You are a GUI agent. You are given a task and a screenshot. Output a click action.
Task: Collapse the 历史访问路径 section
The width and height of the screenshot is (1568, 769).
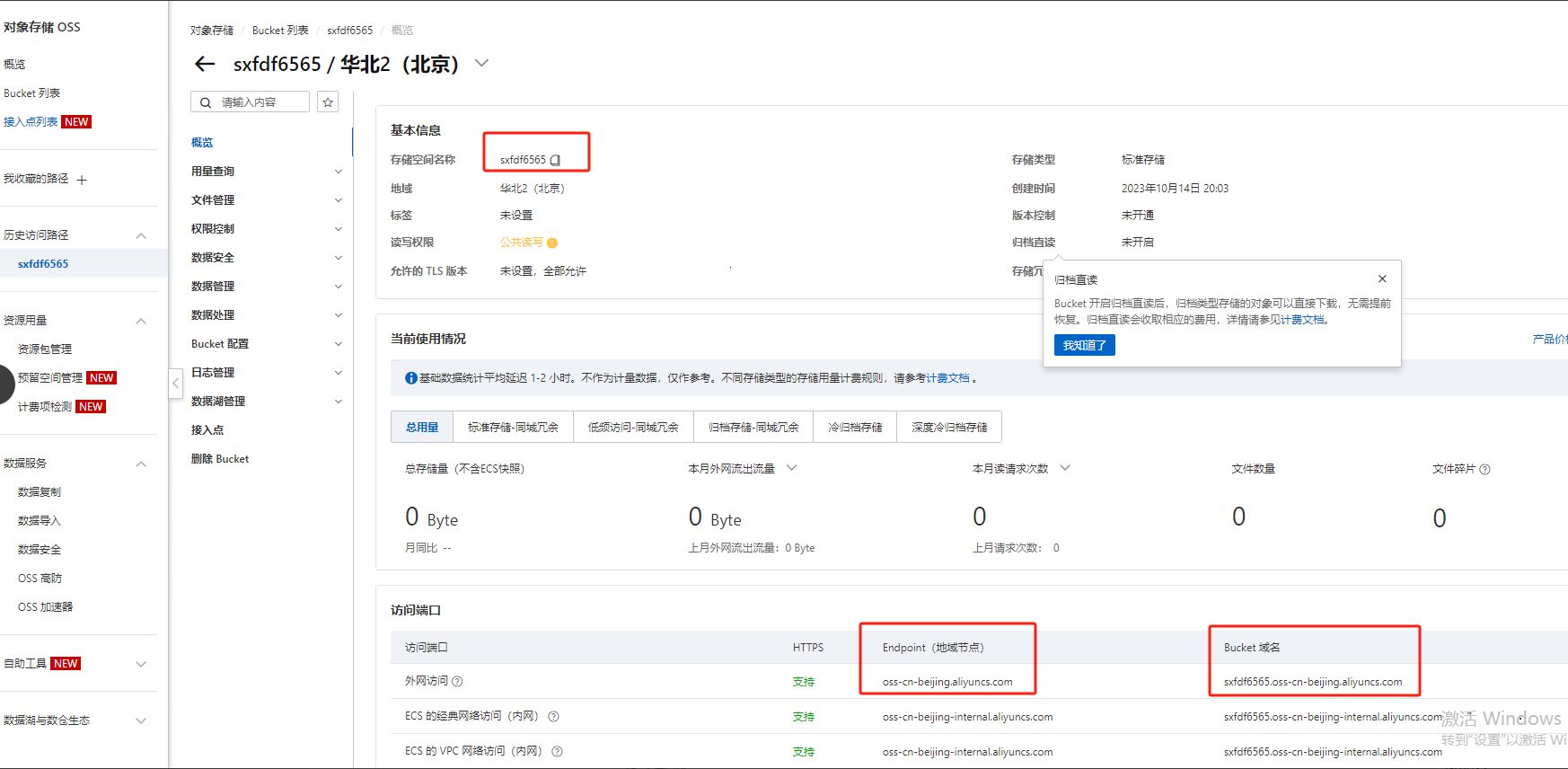[x=141, y=235]
